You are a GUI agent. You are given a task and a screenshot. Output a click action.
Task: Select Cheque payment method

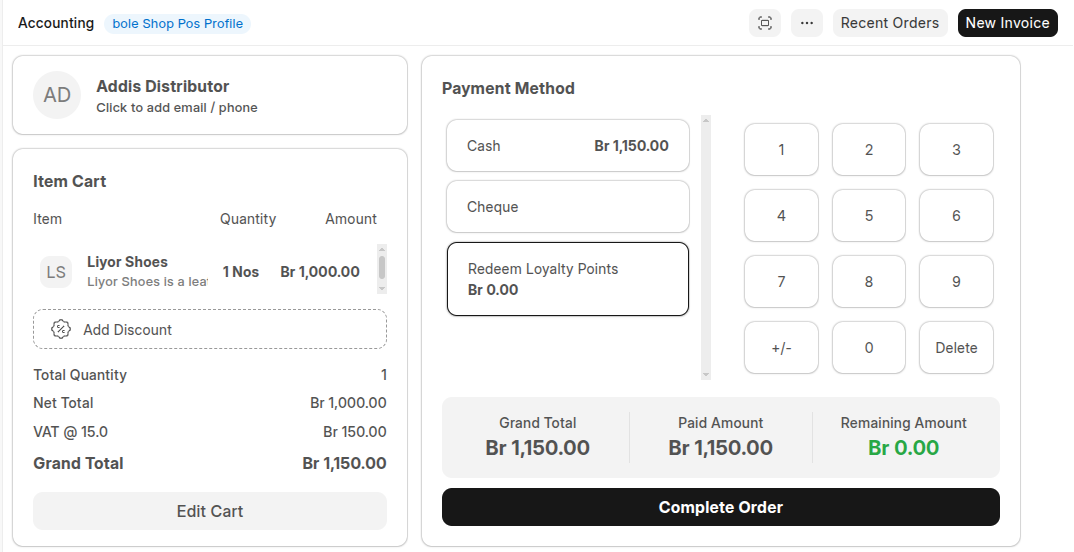click(x=567, y=207)
